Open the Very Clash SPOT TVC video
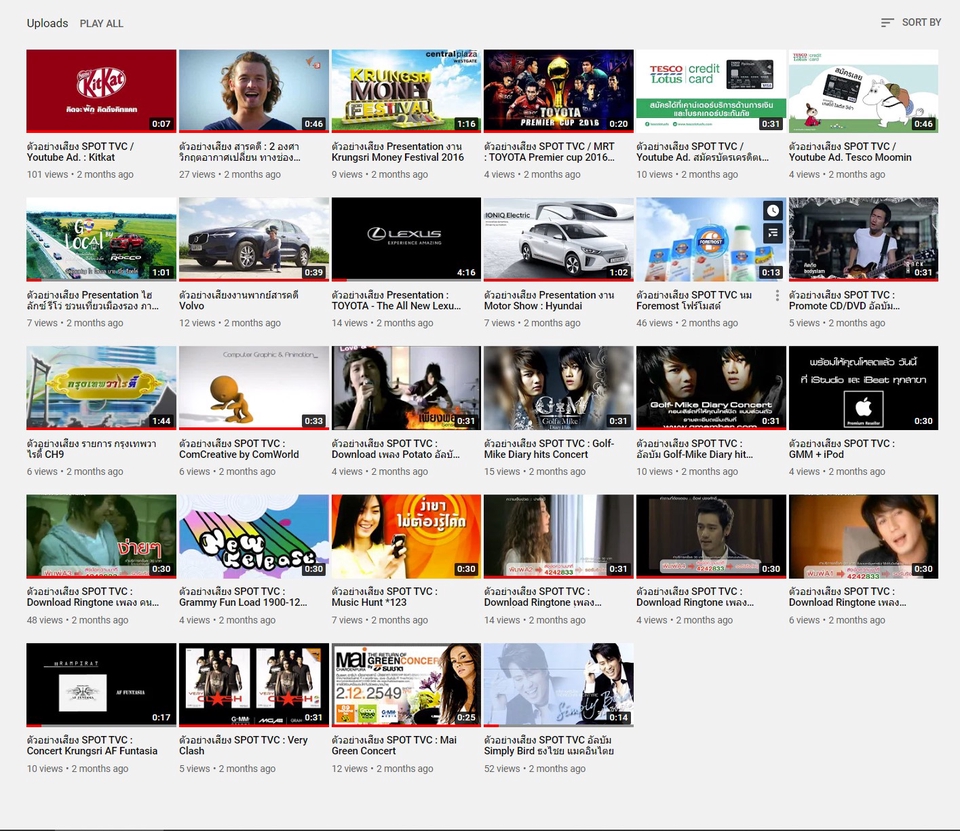 click(251, 684)
